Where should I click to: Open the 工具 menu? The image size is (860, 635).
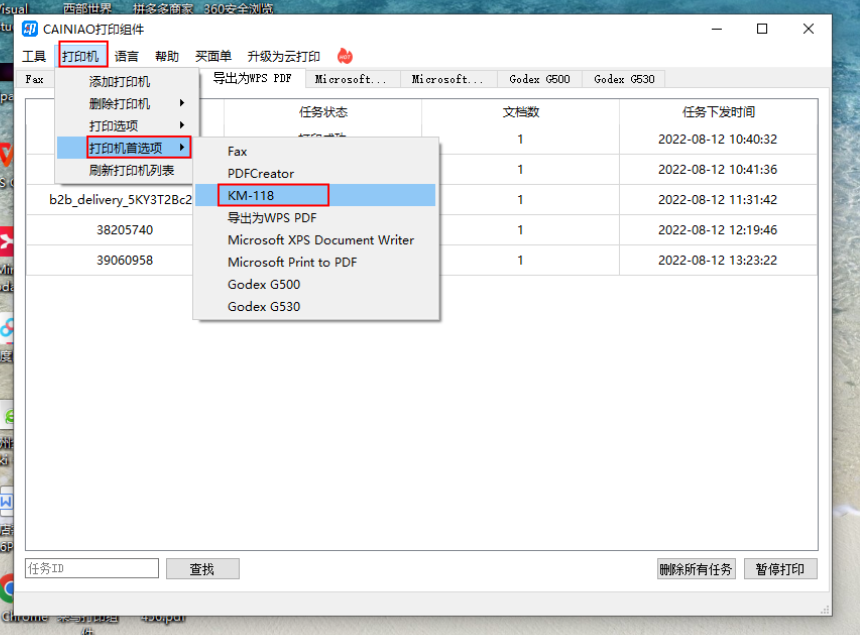click(34, 57)
